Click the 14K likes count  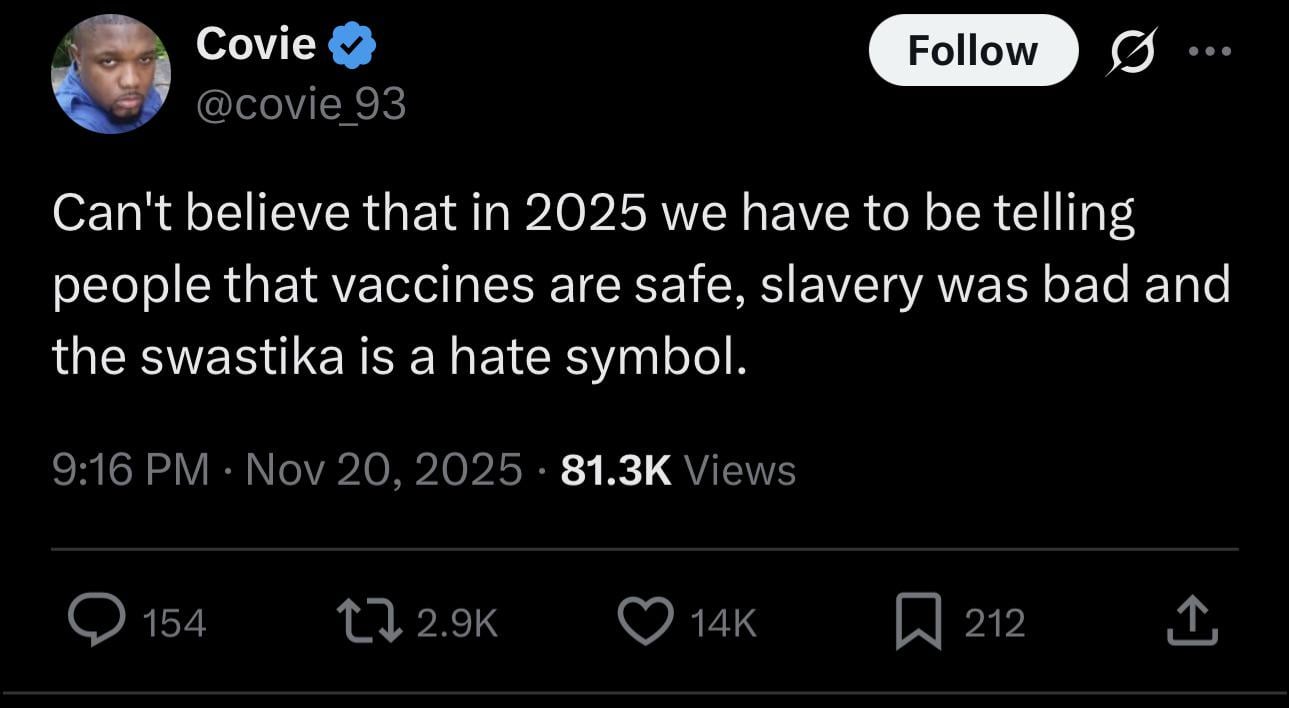723,624
